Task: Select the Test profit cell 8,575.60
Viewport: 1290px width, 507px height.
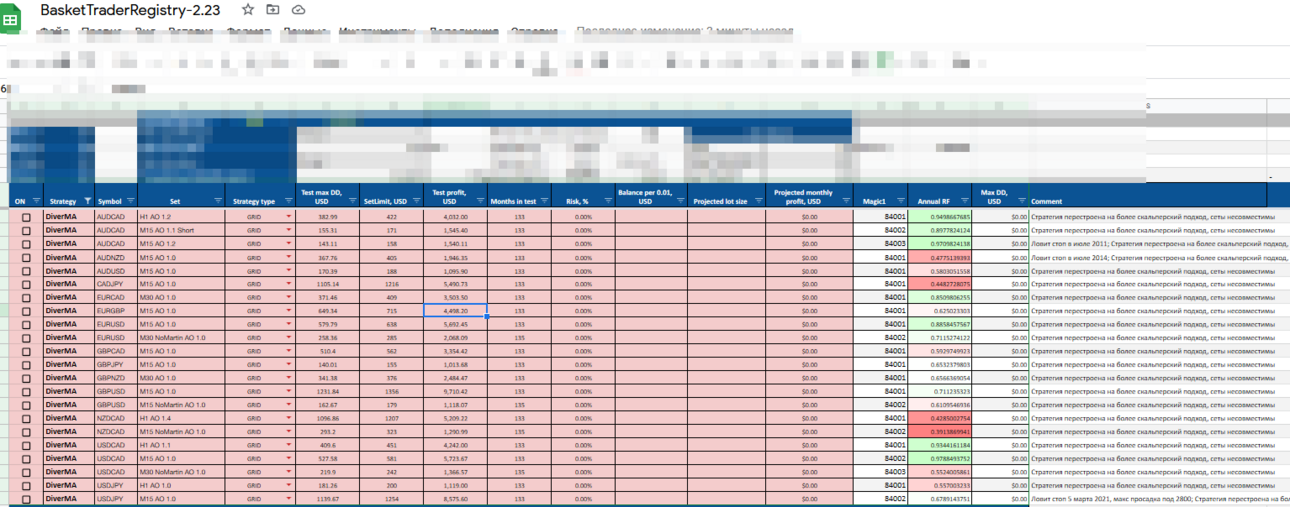Action: [x=455, y=498]
